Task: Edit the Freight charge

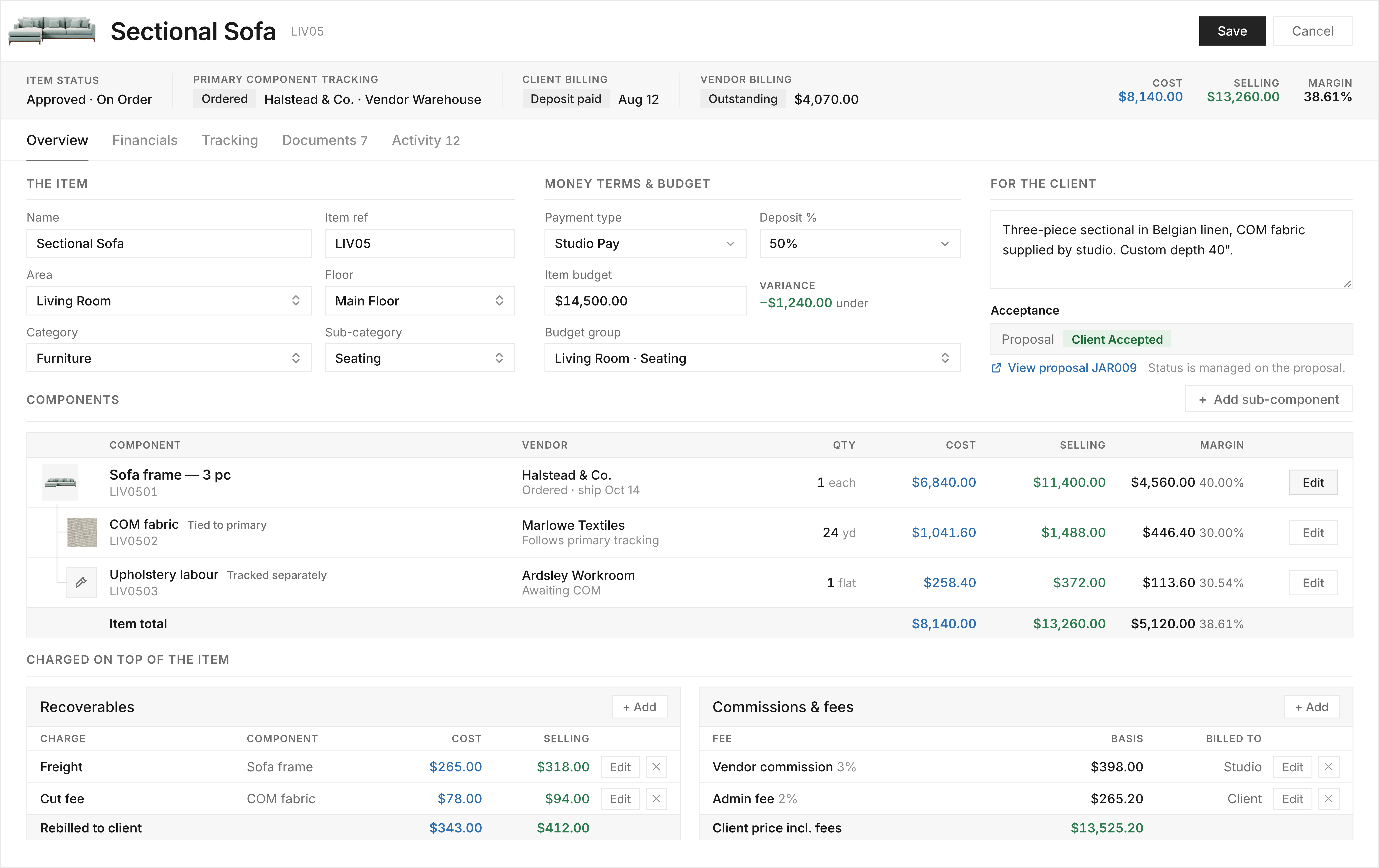Action: 620,767
